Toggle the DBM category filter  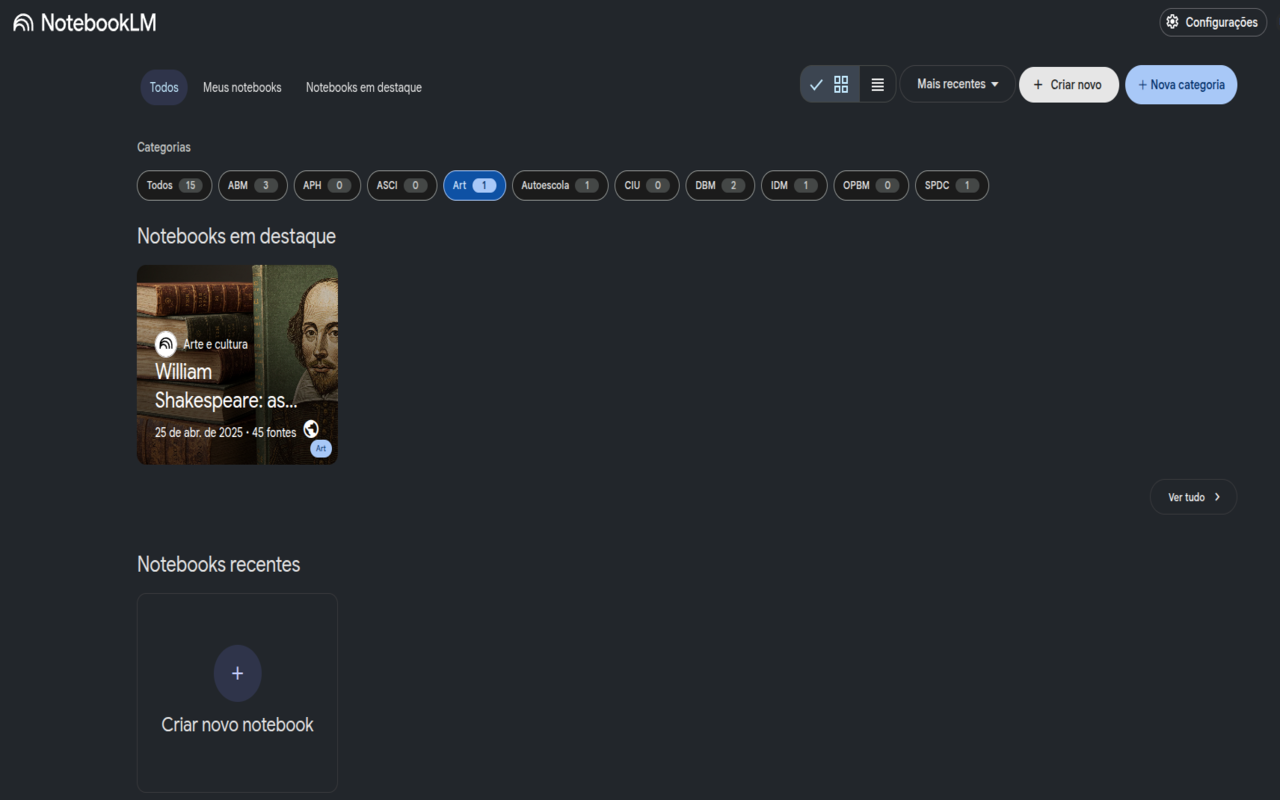pos(719,185)
